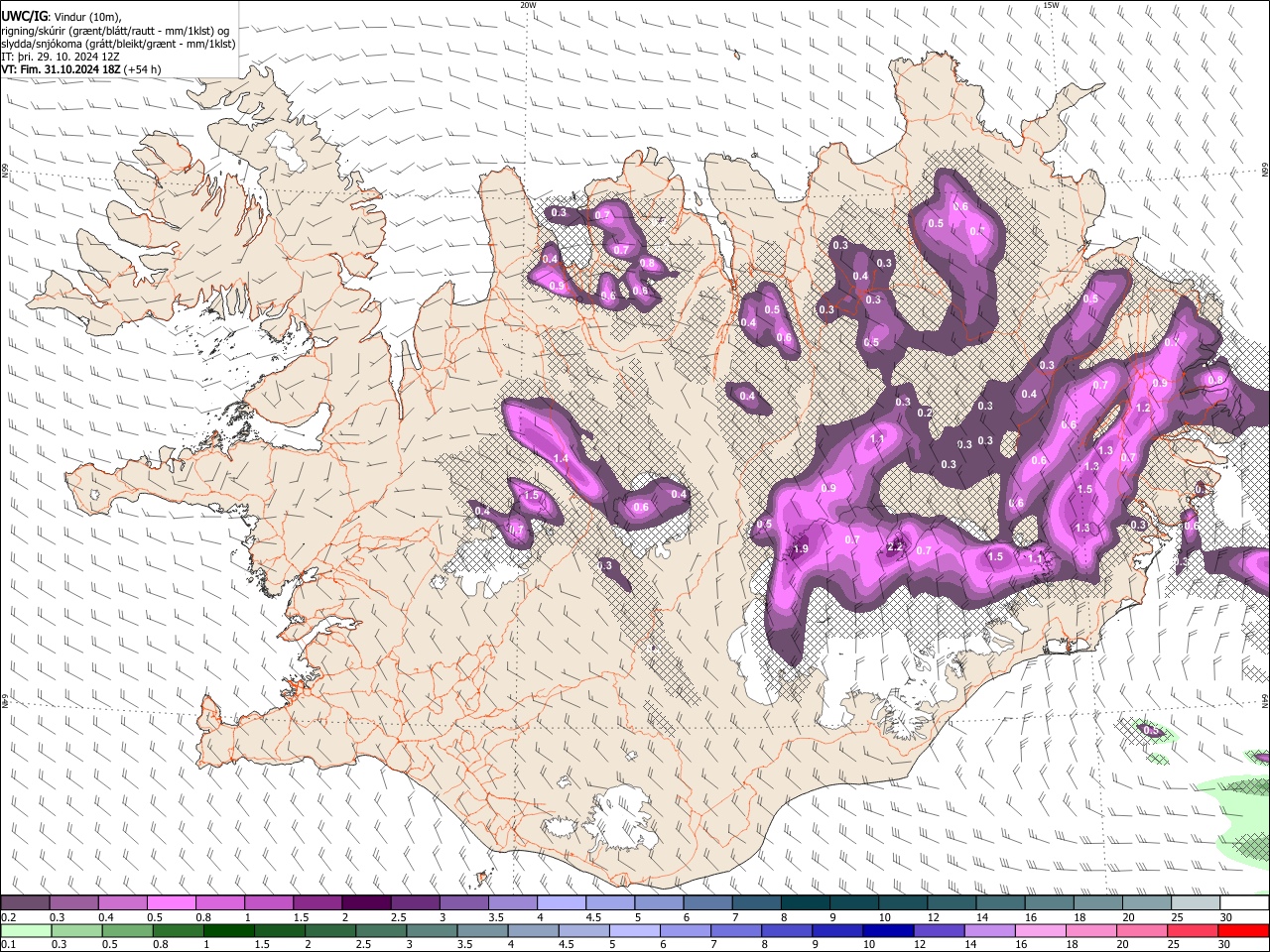Image resolution: width=1270 pixels, height=952 pixels.
Task: Click the title line 'UWC/IG: Vindur (10m)'
Action: pos(62,16)
